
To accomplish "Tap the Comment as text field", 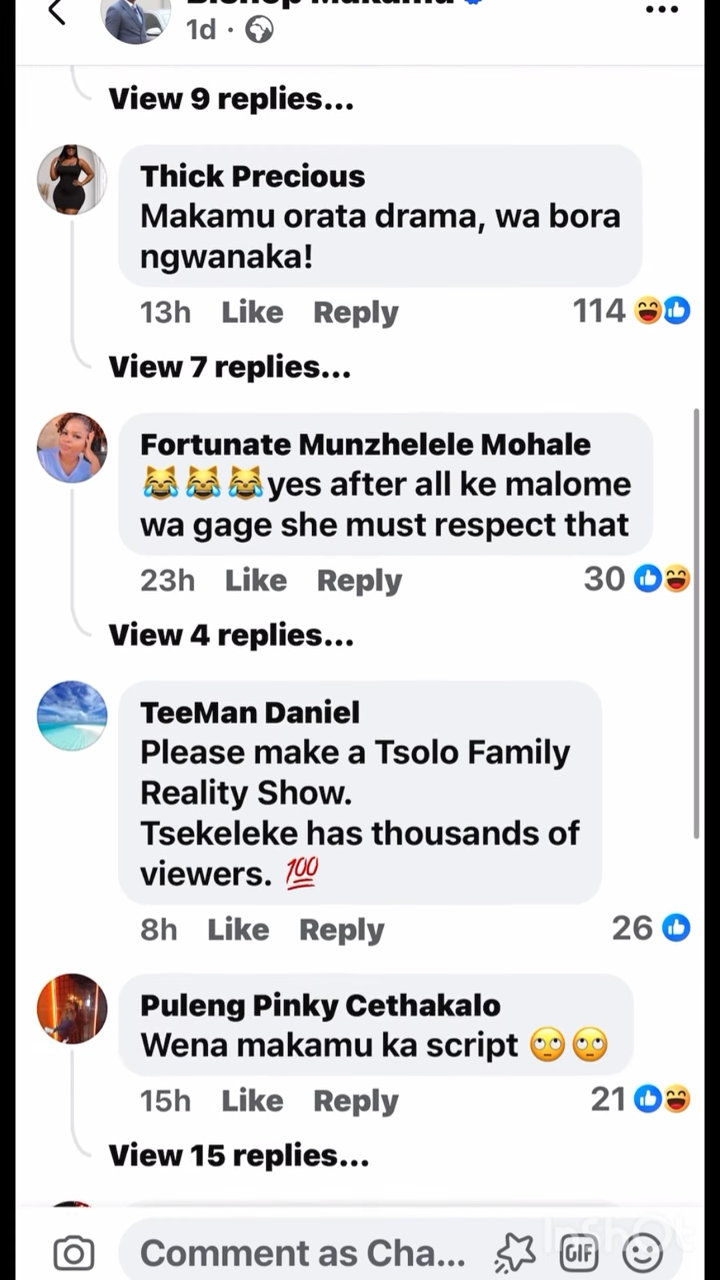I will 302,1253.
